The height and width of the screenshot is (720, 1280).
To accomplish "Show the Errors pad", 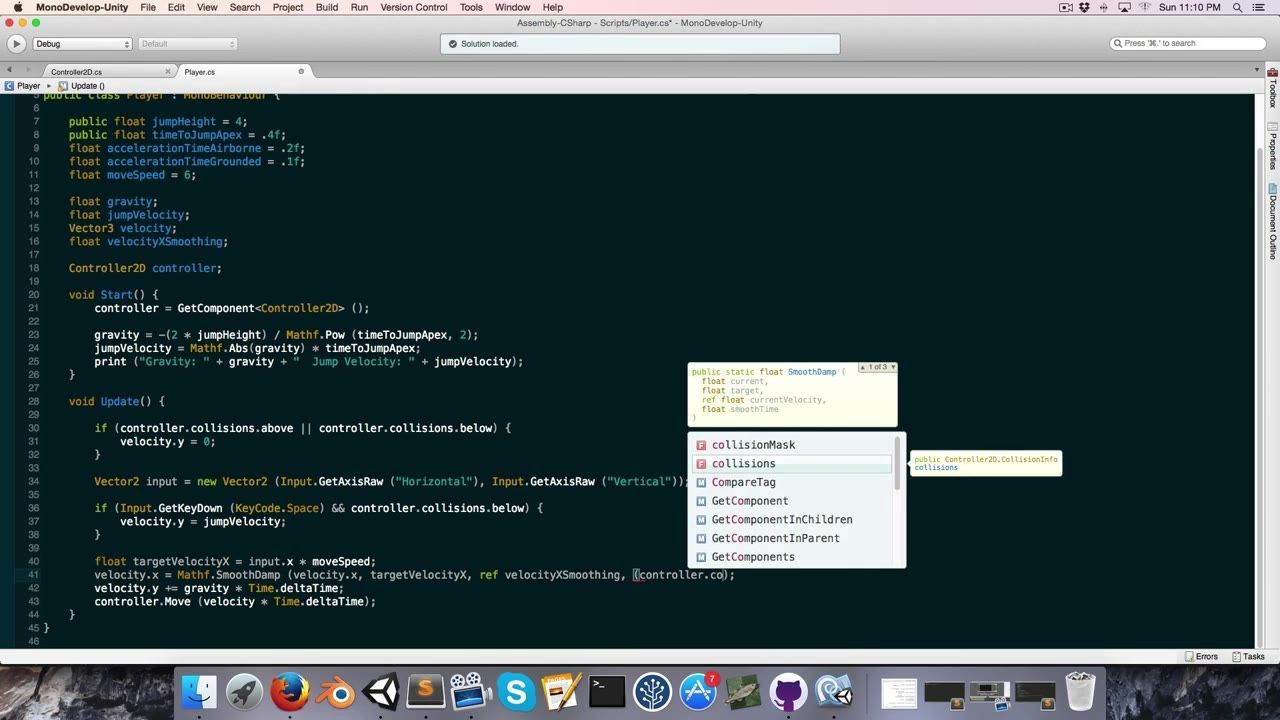I will 1201,657.
